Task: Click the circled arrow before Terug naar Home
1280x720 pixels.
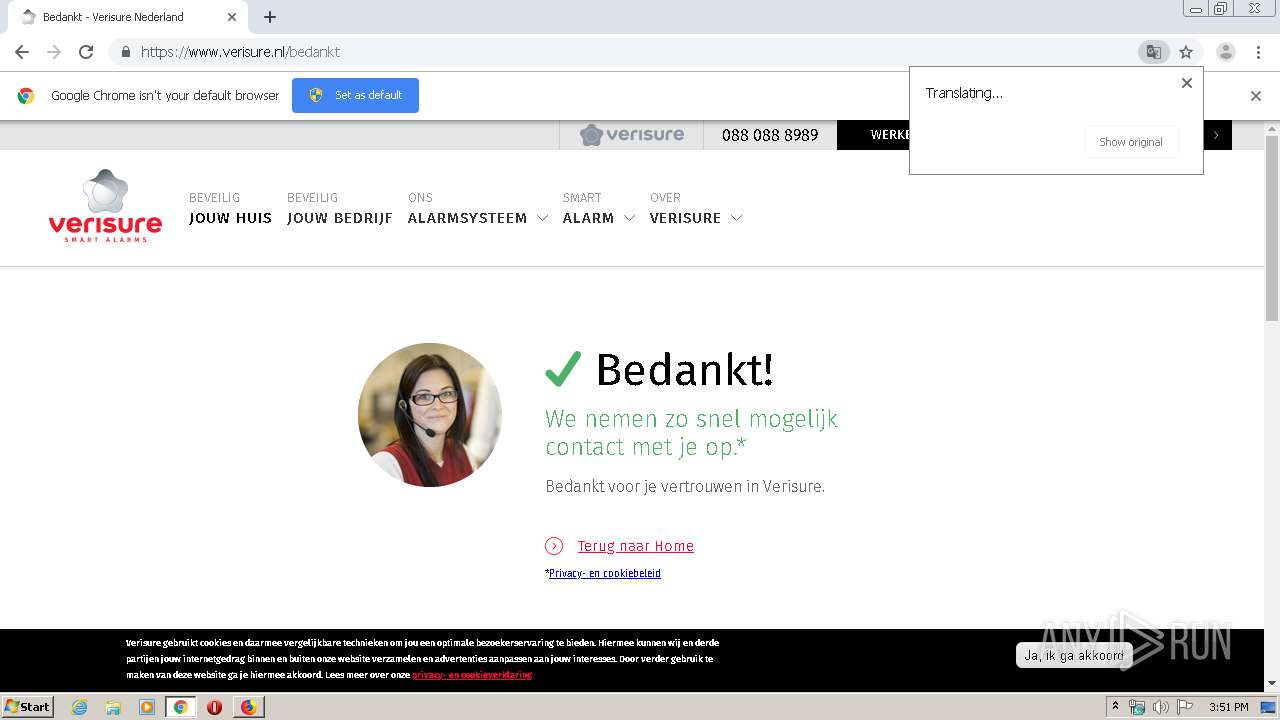Action: pyautogui.click(x=554, y=546)
